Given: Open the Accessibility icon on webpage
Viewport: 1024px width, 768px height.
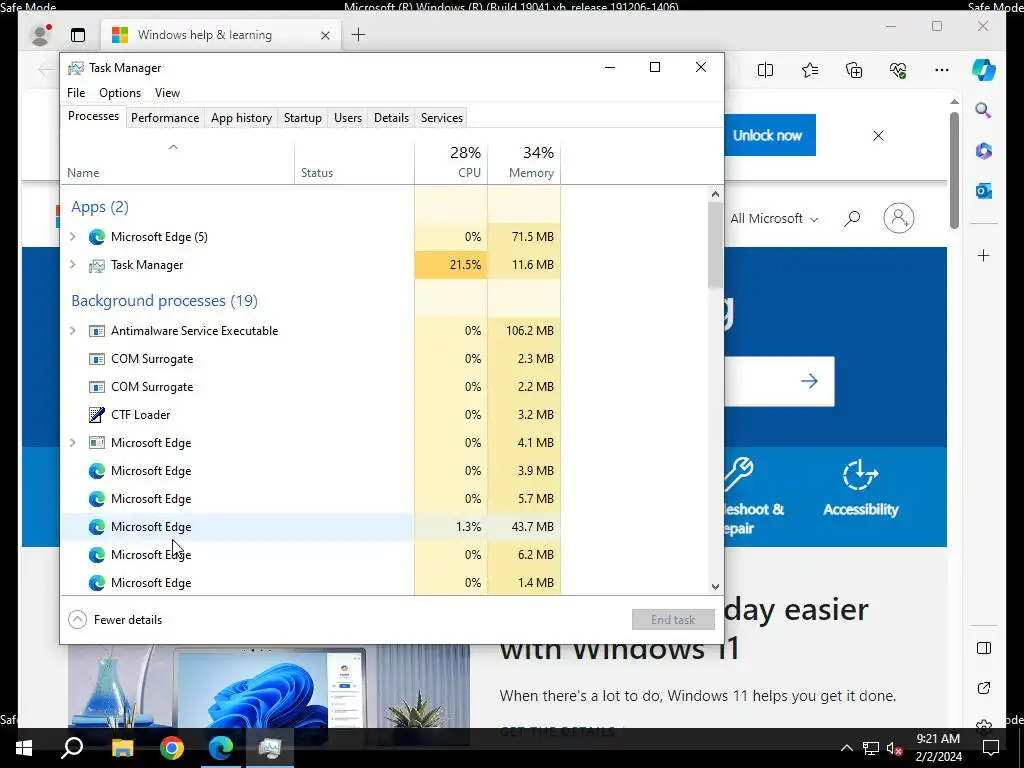Looking at the screenshot, I should 860,475.
